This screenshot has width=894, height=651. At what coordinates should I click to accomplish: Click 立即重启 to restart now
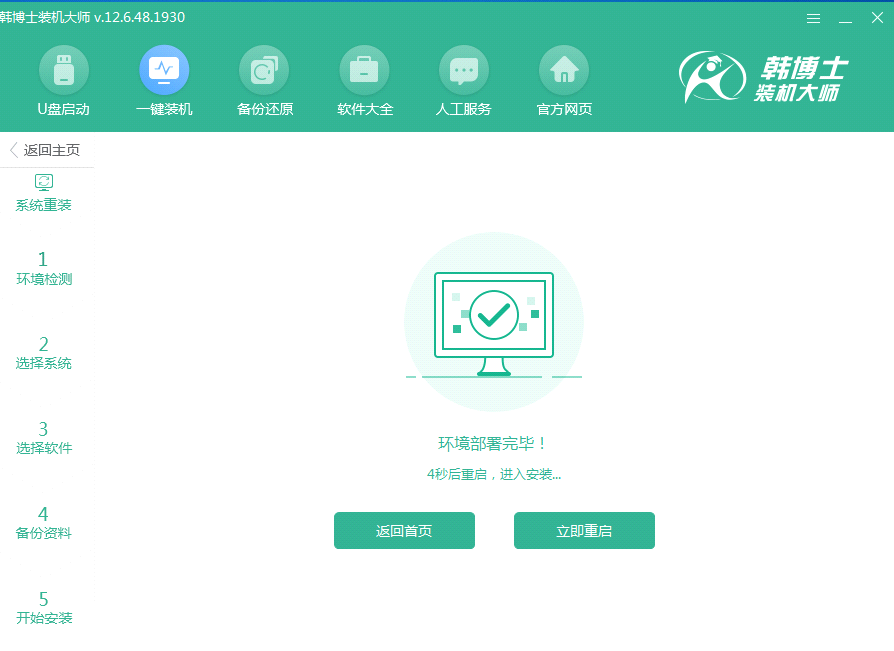(x=584, y=530)
